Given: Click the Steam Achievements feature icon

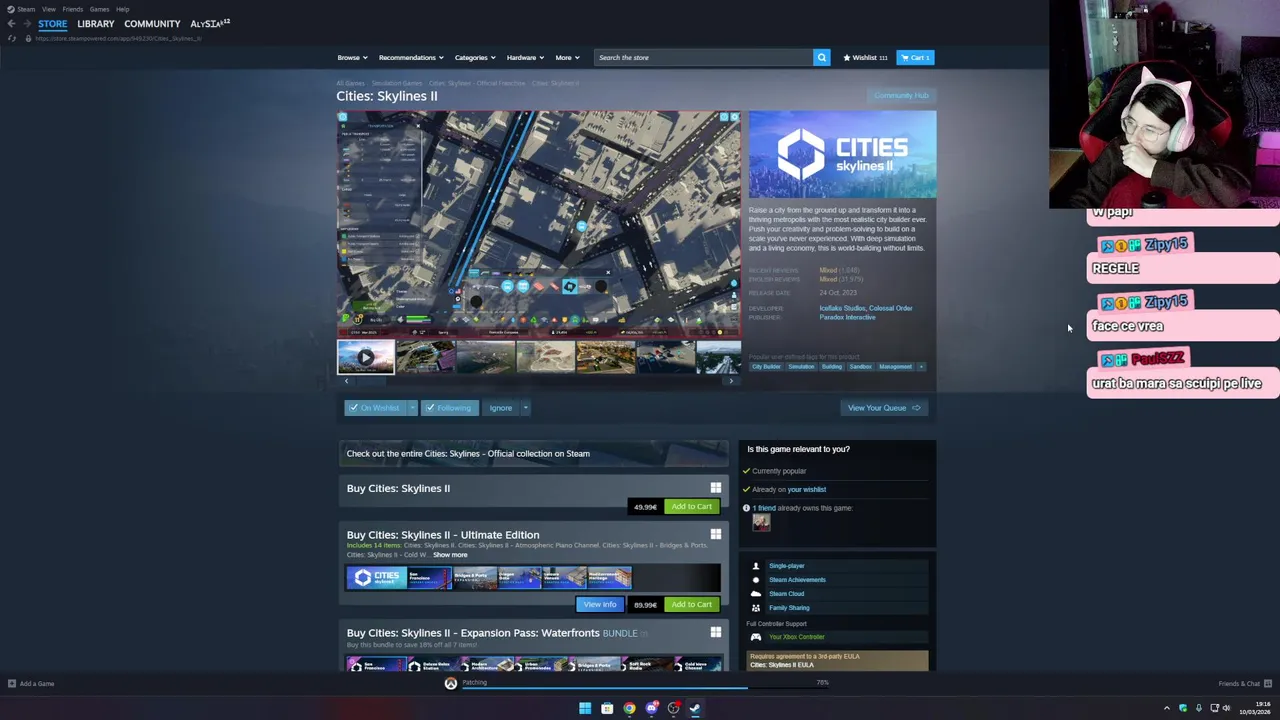Looking at the screenshot, I should pyautogui.click(x=756, y=580).
